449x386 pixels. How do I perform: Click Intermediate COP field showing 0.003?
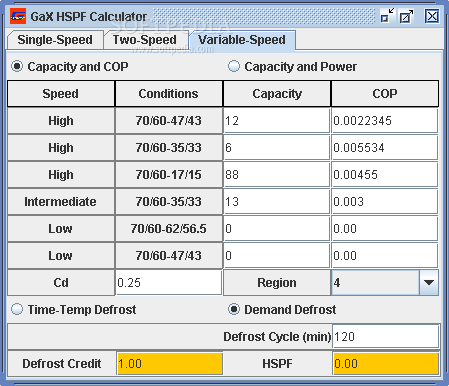[384, 202]
